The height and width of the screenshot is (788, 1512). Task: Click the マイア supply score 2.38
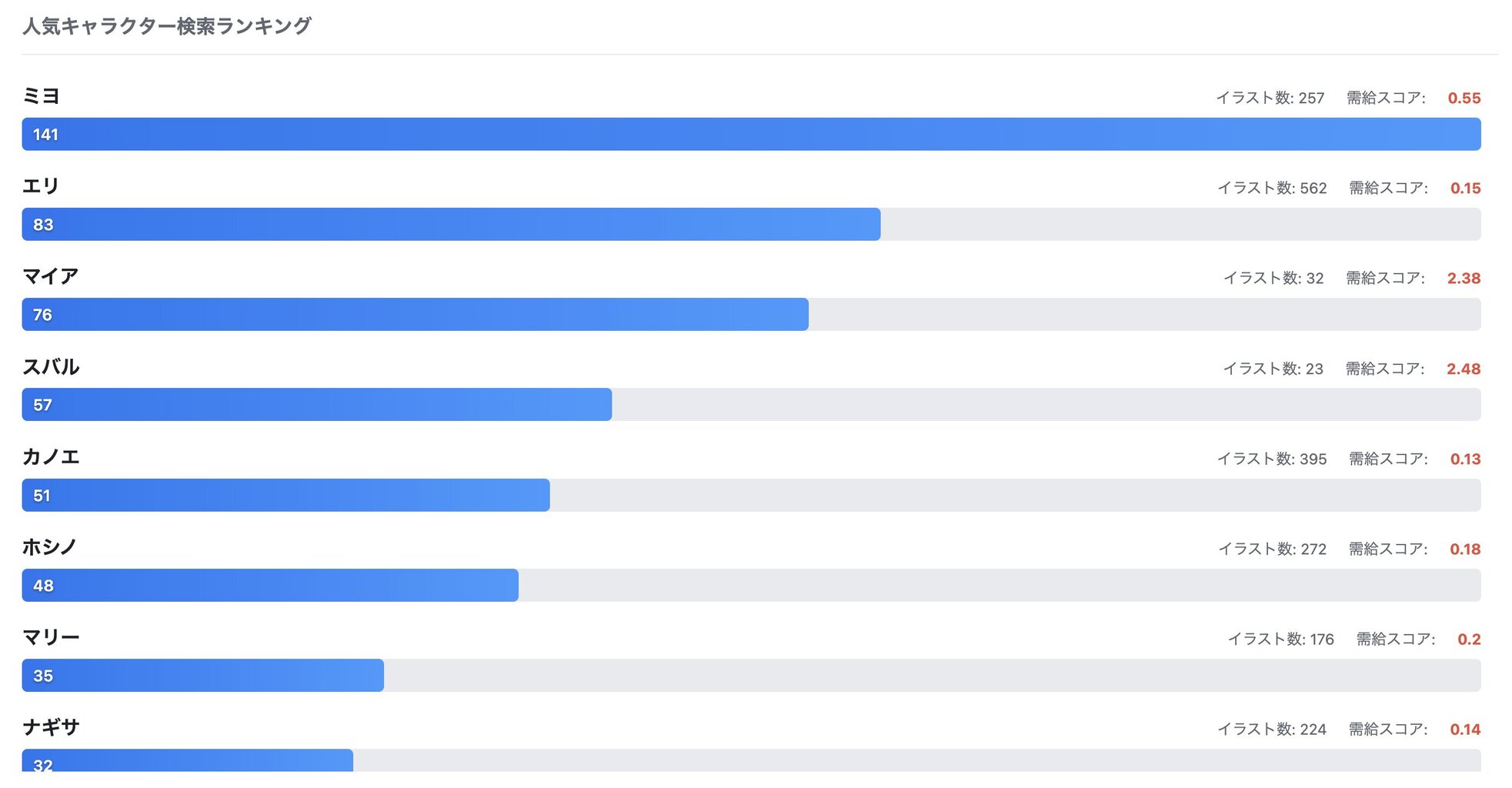pyautogui.click(x=1464, y=278)
